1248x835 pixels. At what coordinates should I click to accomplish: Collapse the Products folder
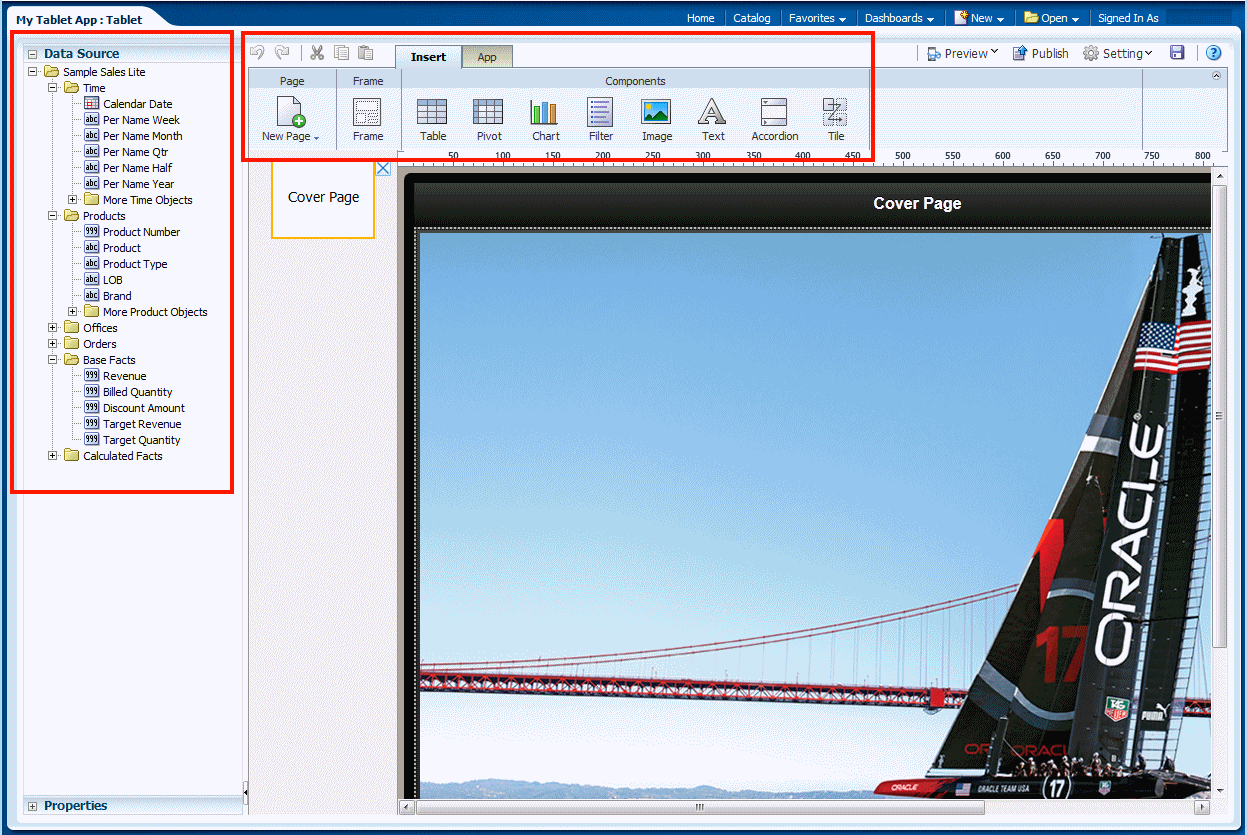pos(53,216)
